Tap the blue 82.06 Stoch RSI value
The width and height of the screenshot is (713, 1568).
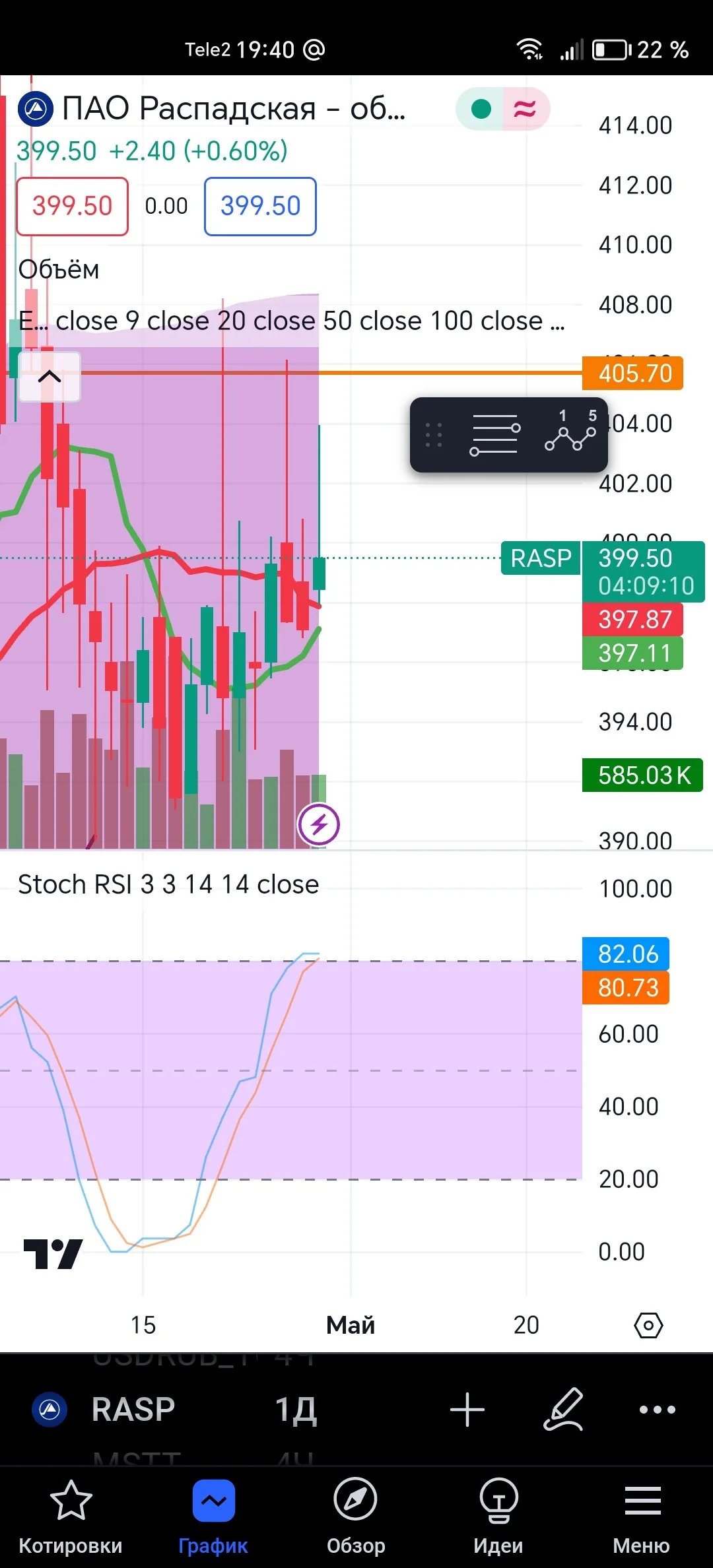[x=626, y=954]
